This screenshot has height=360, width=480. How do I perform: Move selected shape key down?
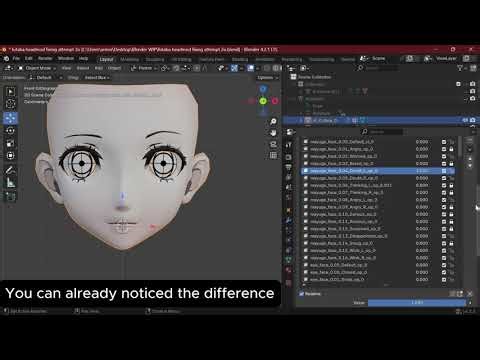(470, 165)
